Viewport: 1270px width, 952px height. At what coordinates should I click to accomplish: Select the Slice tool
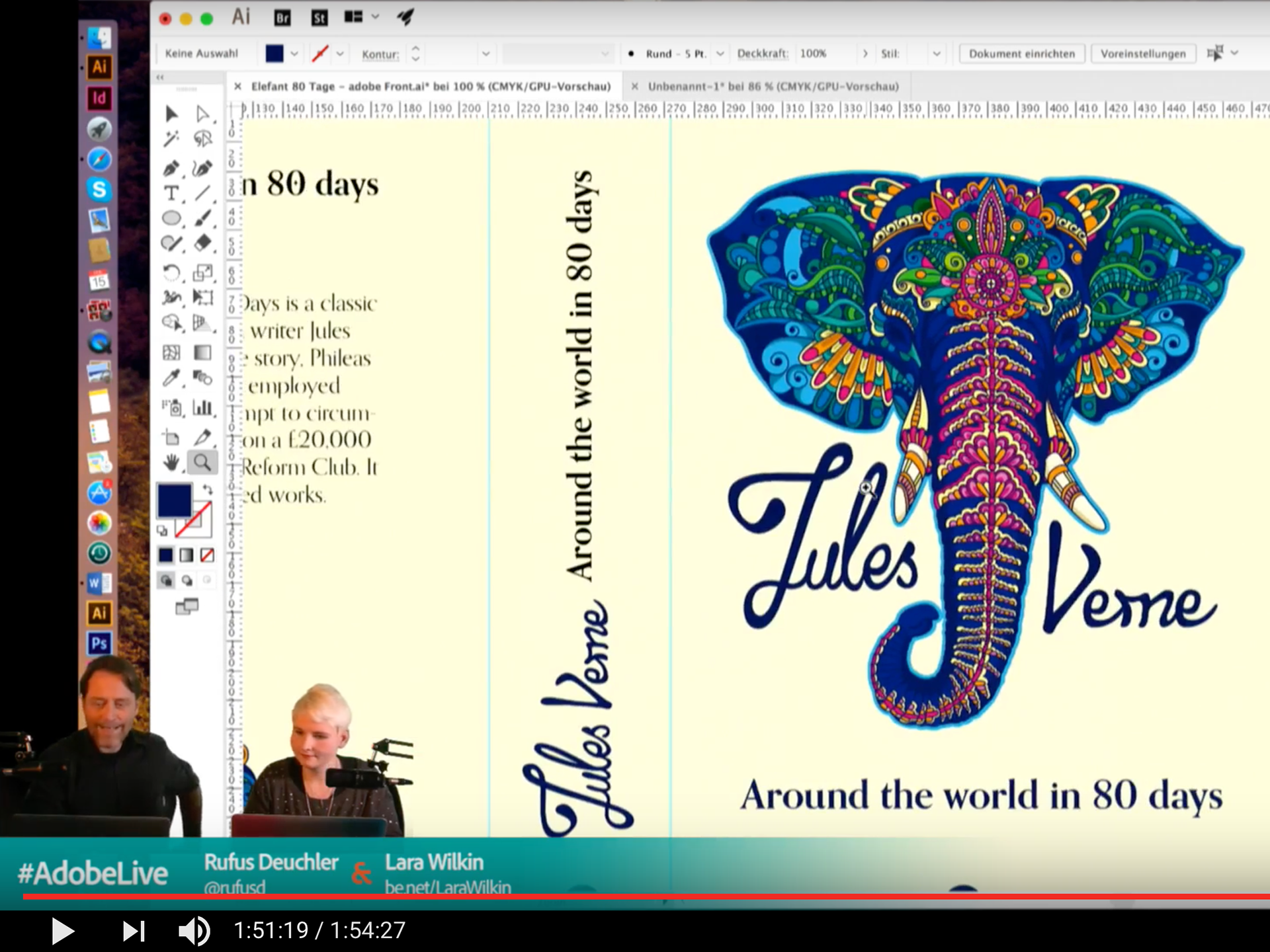[203, 437]
